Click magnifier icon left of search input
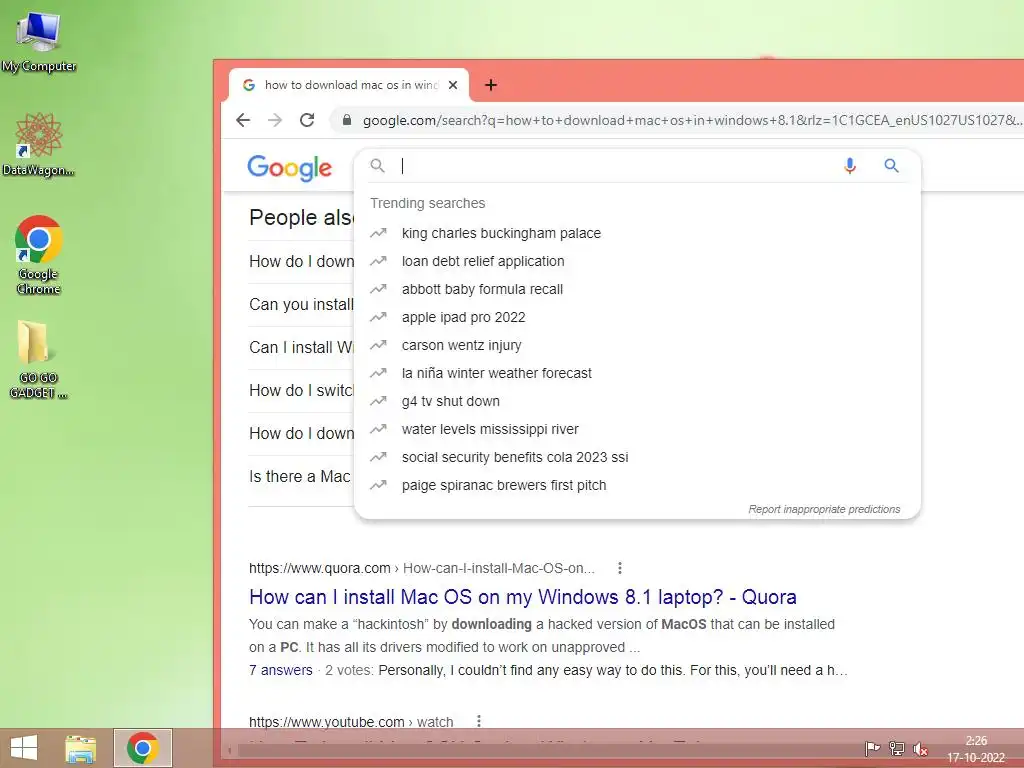This screenshot has width=1024, height=768. [377, 166]
